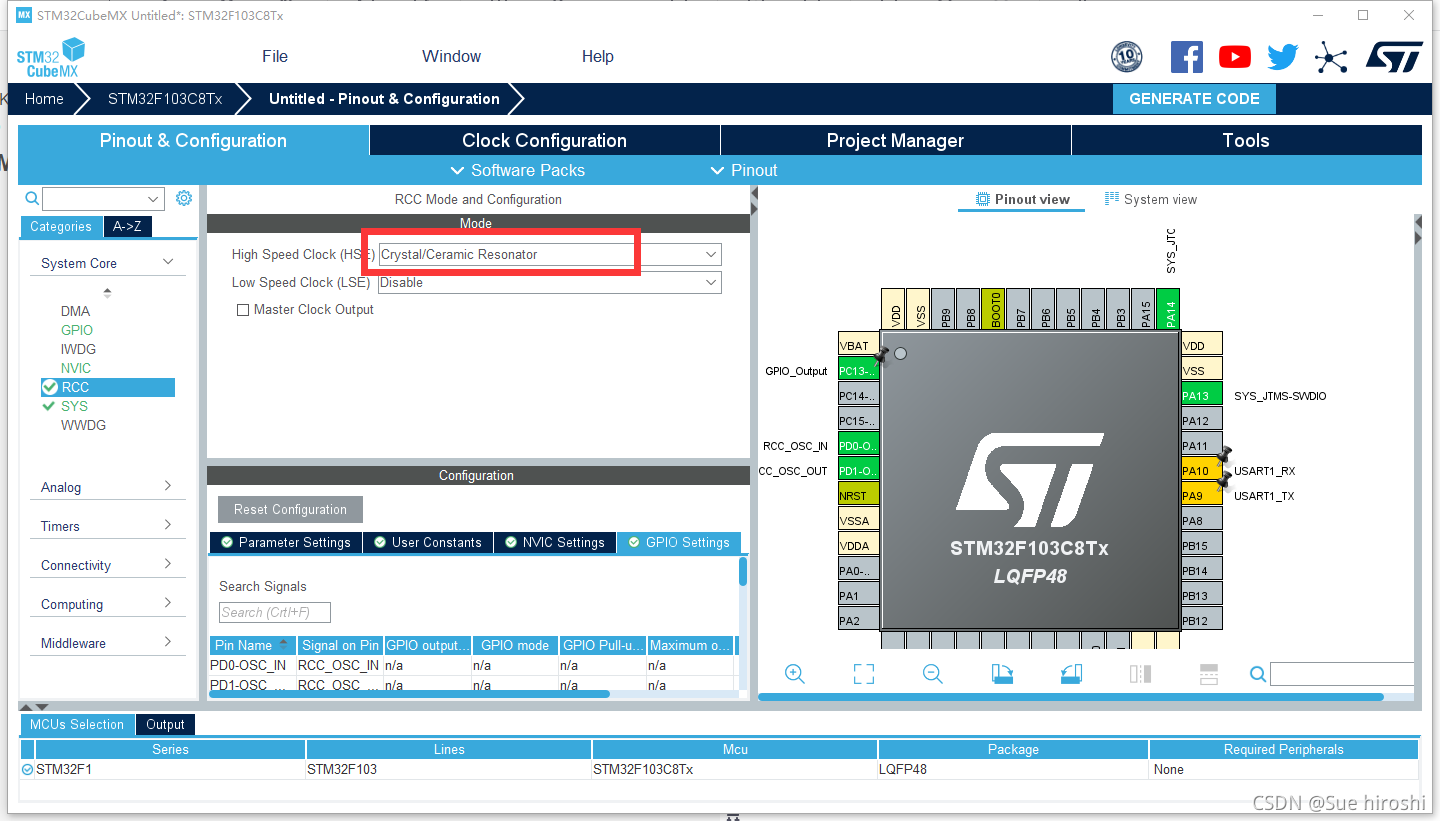This screenshot has height=821, width=1440.
Task: Click the Reset Configuration button
Action: pos(290,509)
